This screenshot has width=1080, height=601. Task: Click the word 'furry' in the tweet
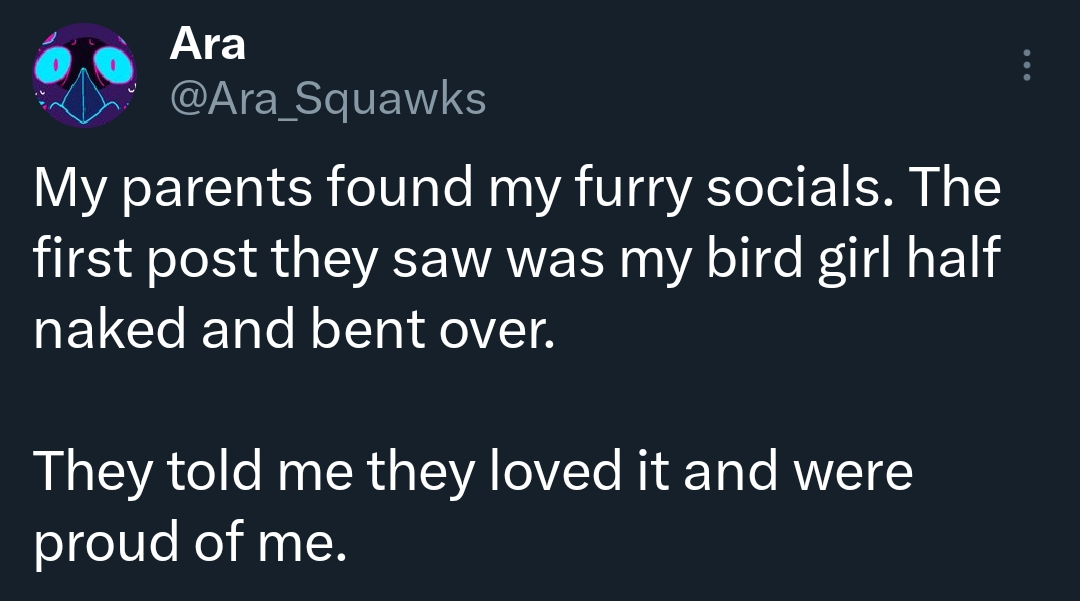click(x=639, y=190)
